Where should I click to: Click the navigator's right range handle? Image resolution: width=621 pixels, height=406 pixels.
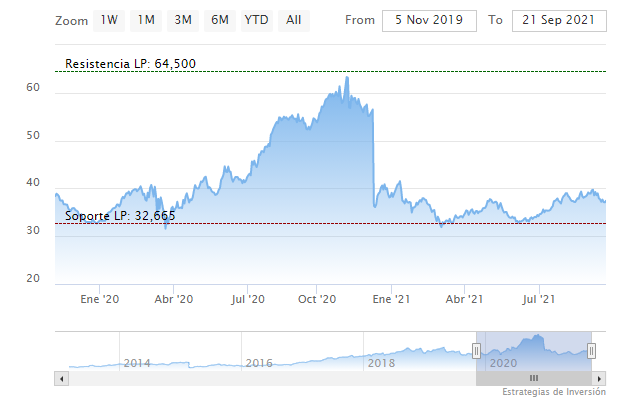tap(592, 350)
